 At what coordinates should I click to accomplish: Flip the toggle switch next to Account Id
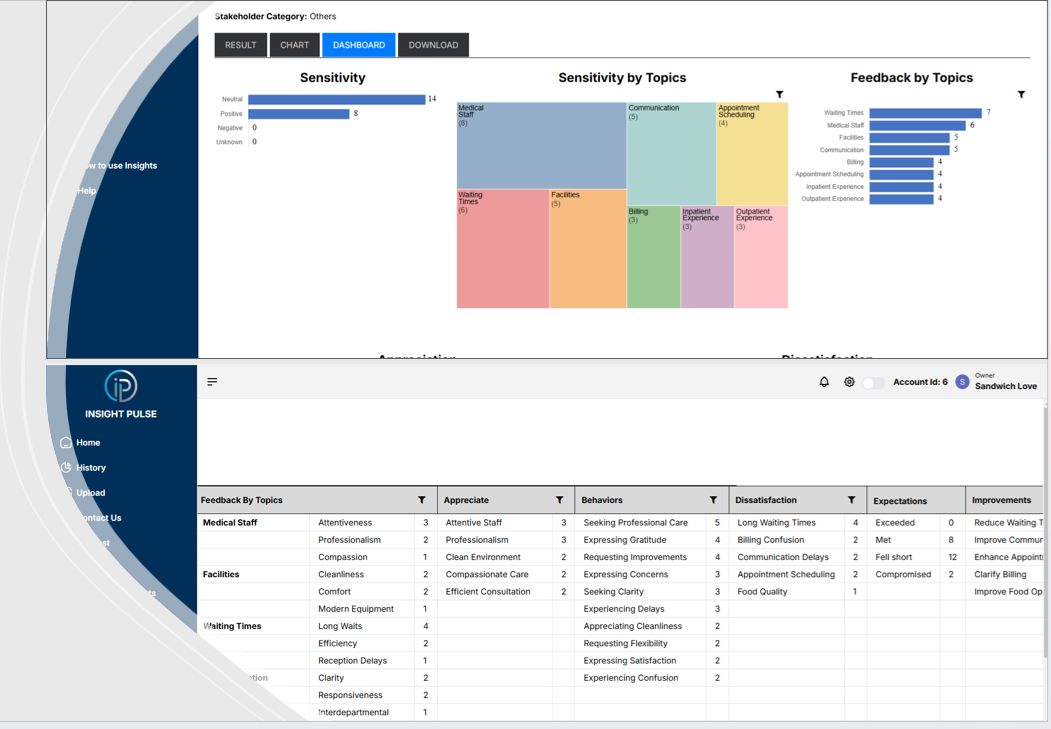[871, 382]
